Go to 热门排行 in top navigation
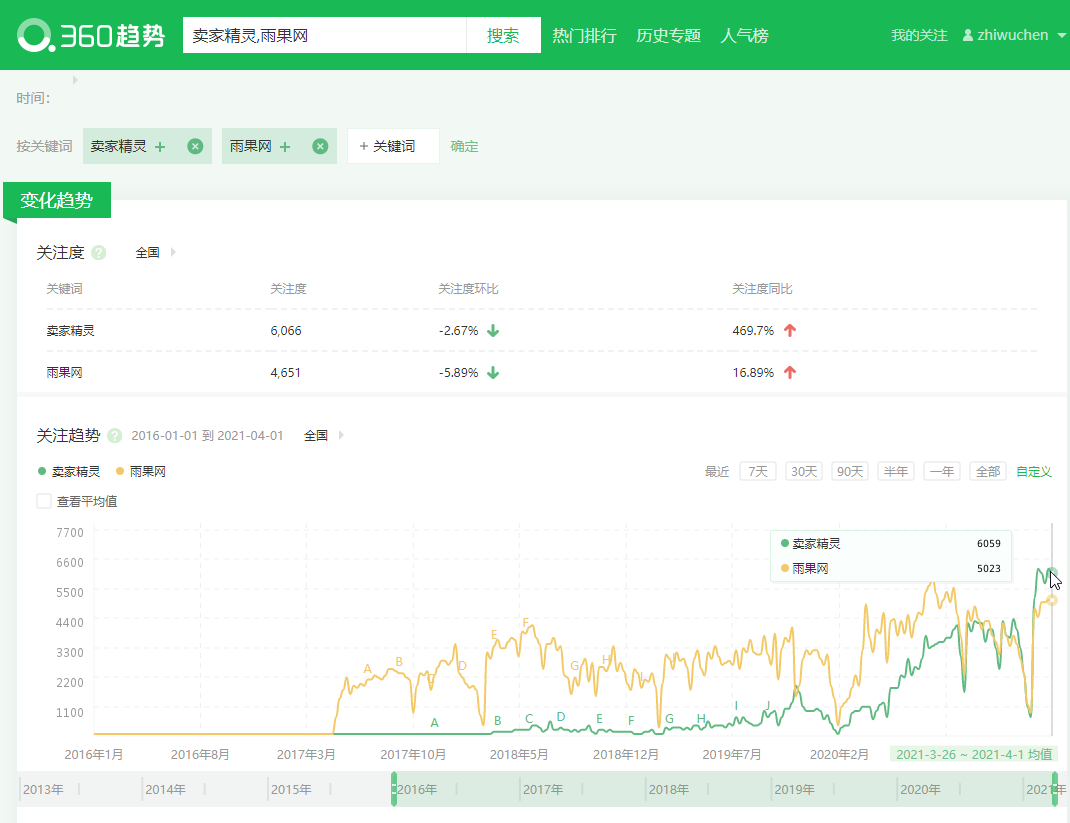The image size is (1070, 823). point(584,36)
